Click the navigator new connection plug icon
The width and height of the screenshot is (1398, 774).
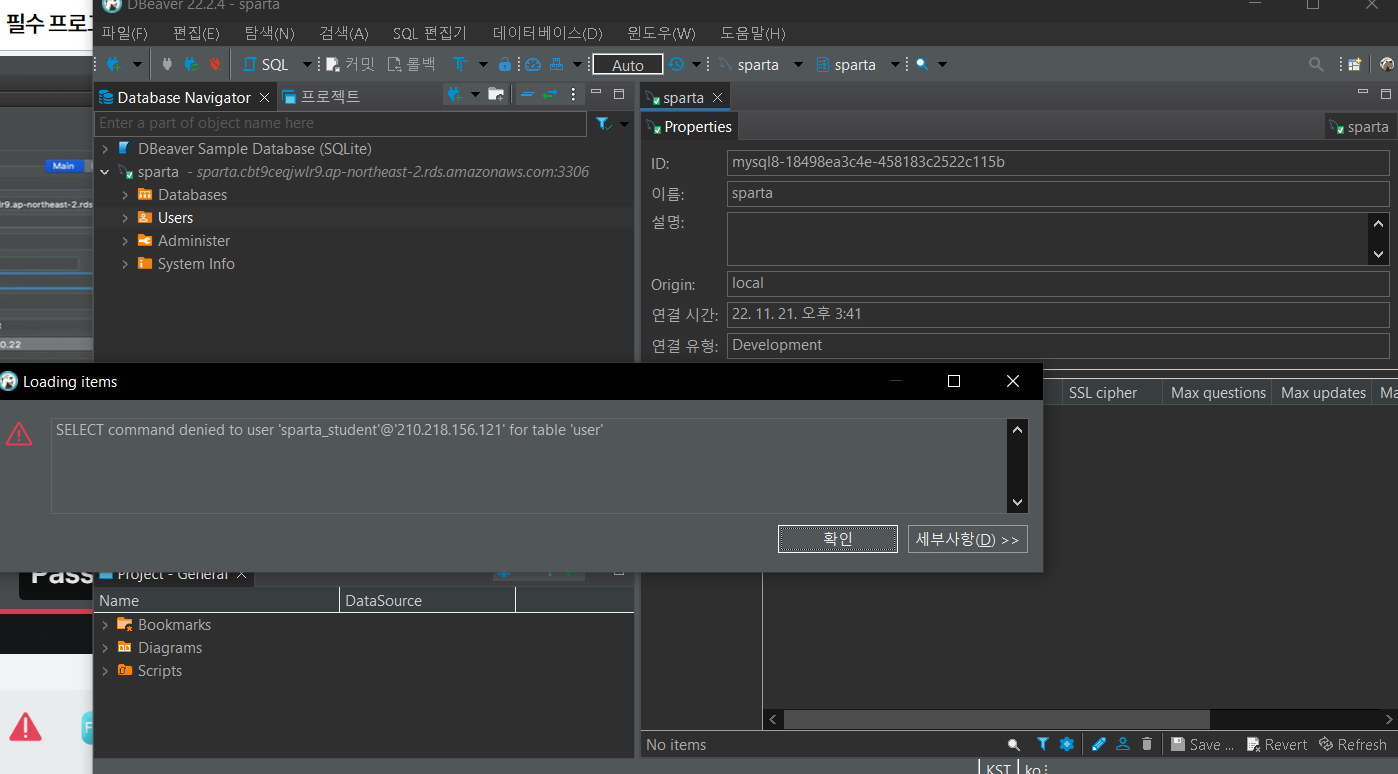(454, 94)
